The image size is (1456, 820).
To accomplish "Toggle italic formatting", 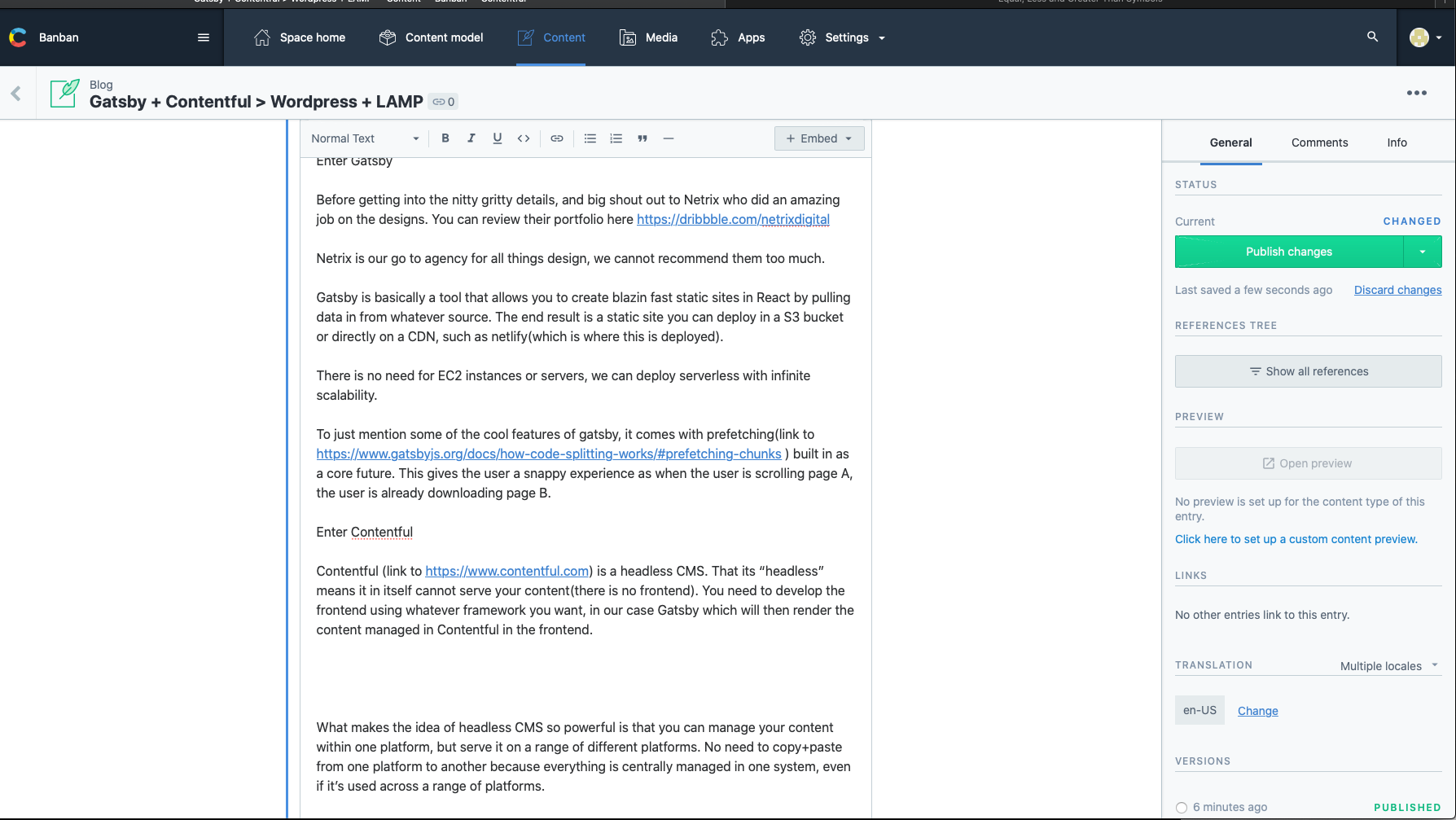I will coord(471,138).
